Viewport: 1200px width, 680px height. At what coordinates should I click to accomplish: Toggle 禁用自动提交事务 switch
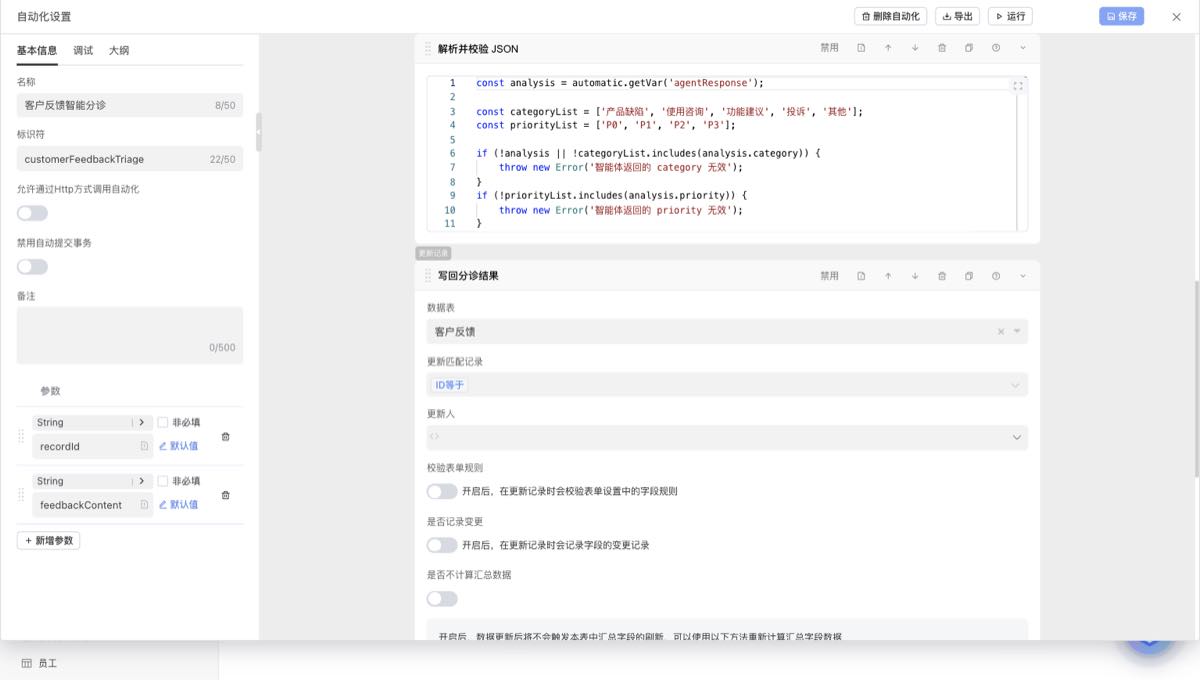tap(32, 267)
